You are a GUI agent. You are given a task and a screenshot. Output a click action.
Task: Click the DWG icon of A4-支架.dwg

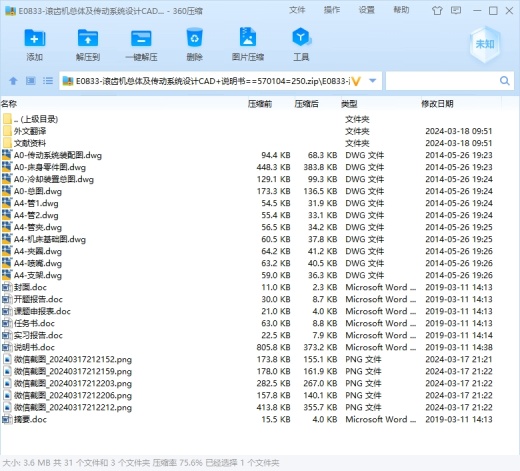tap(7, 275)
